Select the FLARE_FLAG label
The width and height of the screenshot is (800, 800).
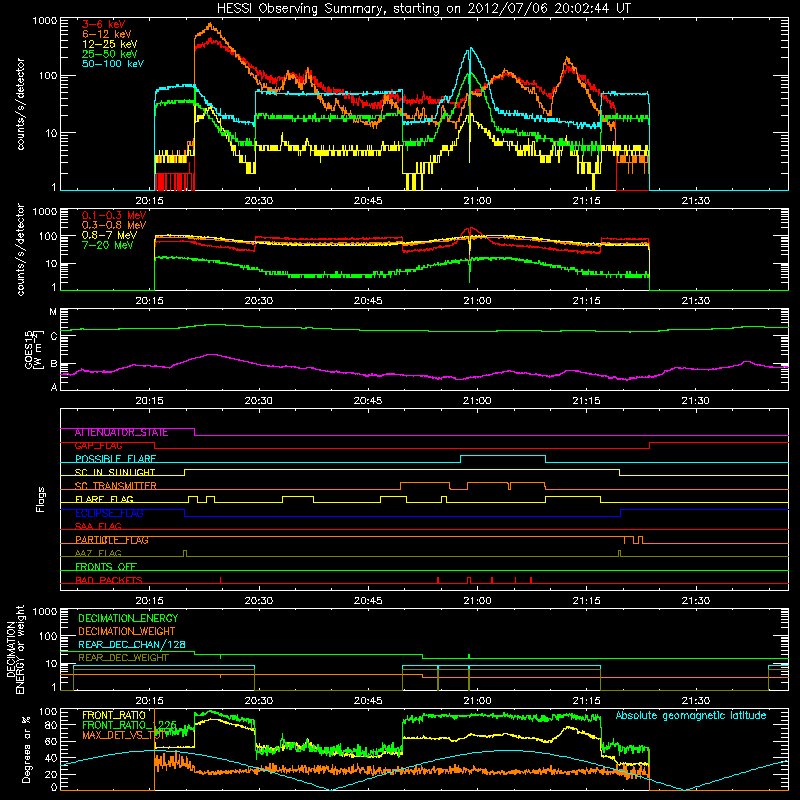(x=104, y=499)
